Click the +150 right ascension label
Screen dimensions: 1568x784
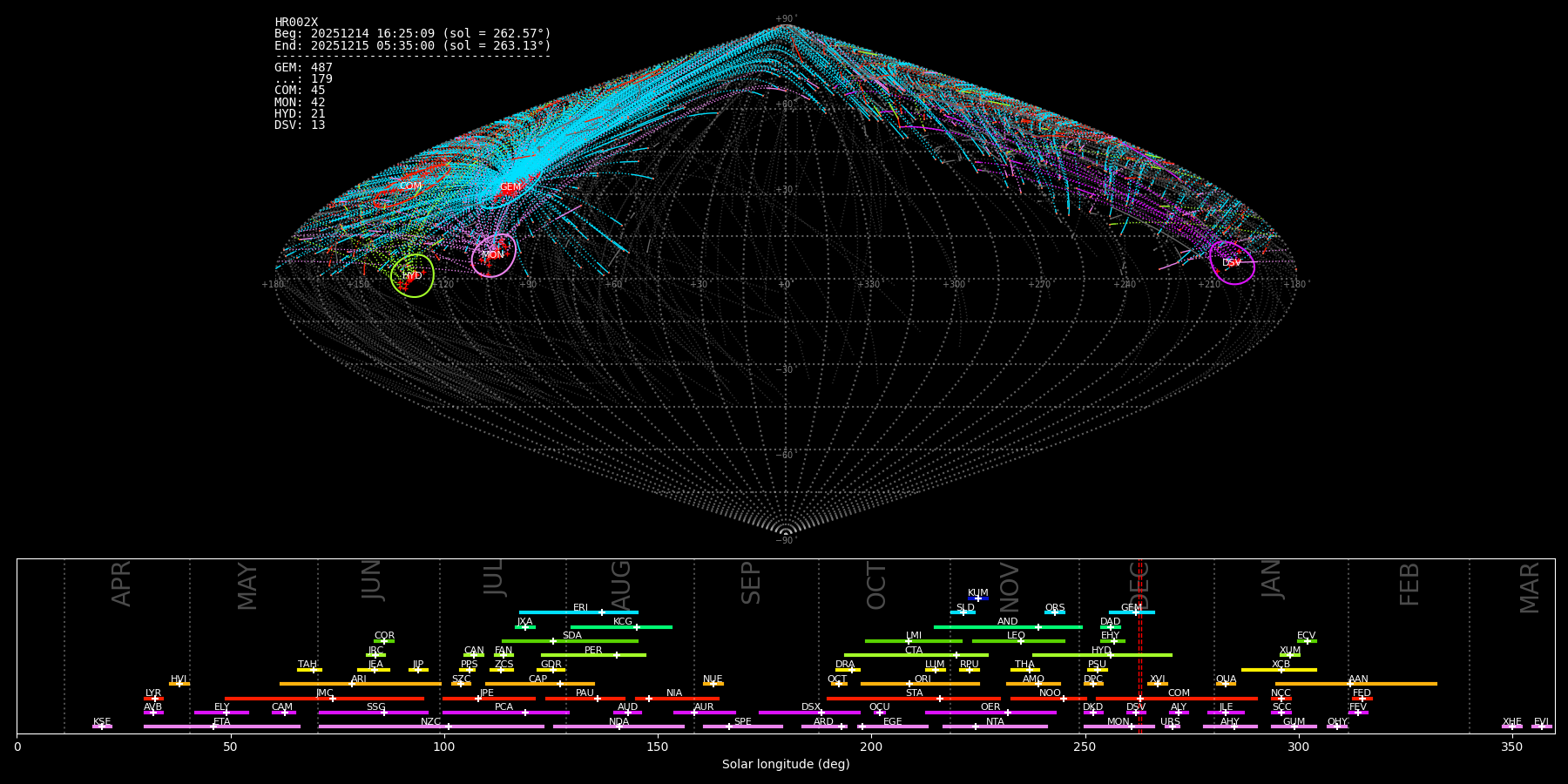[358, 284]
